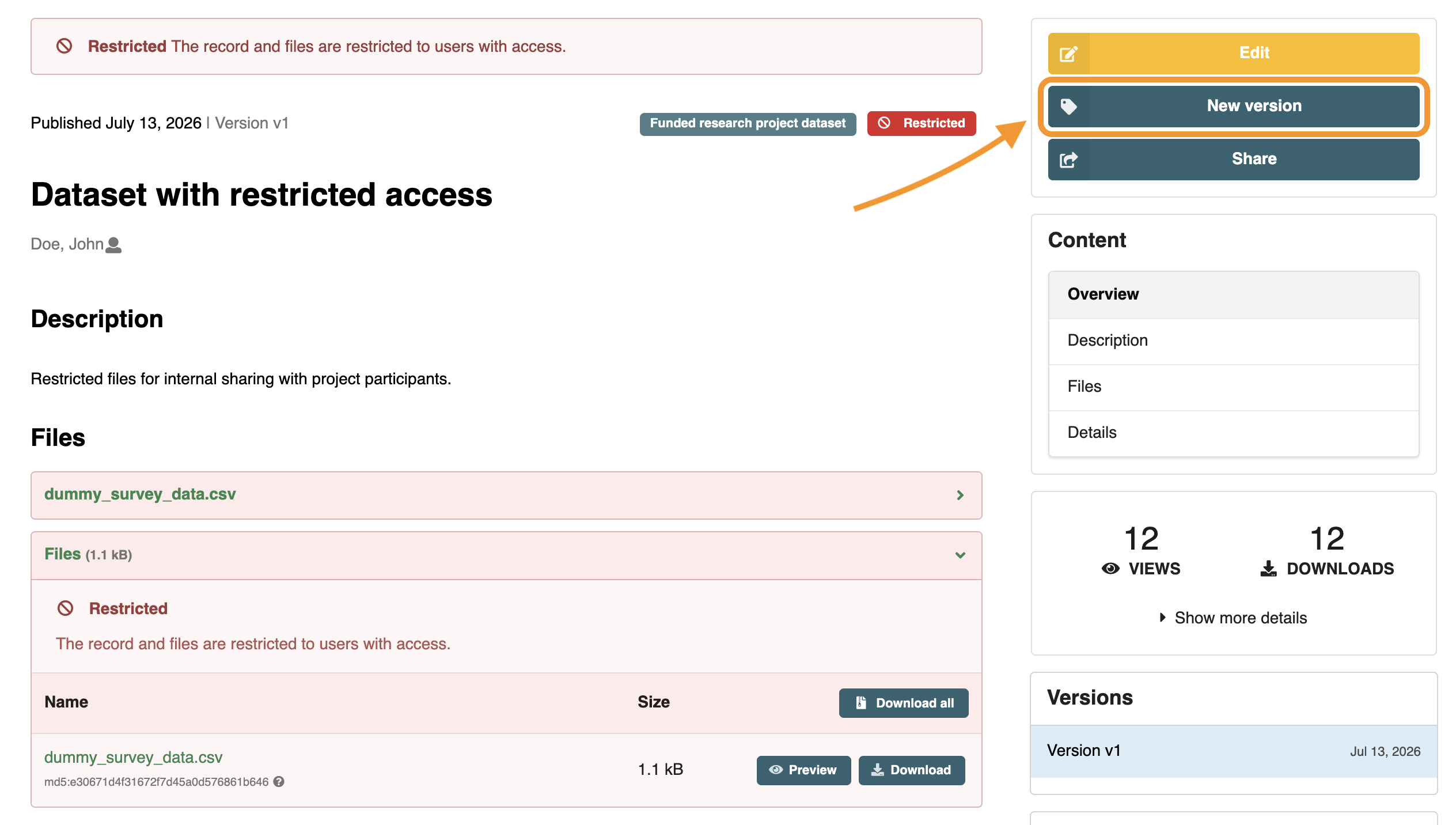Viewport: 1456px width, 825px height.
Task: Click the person icon beside Doe, John
Action: click(x=113, y=245)
